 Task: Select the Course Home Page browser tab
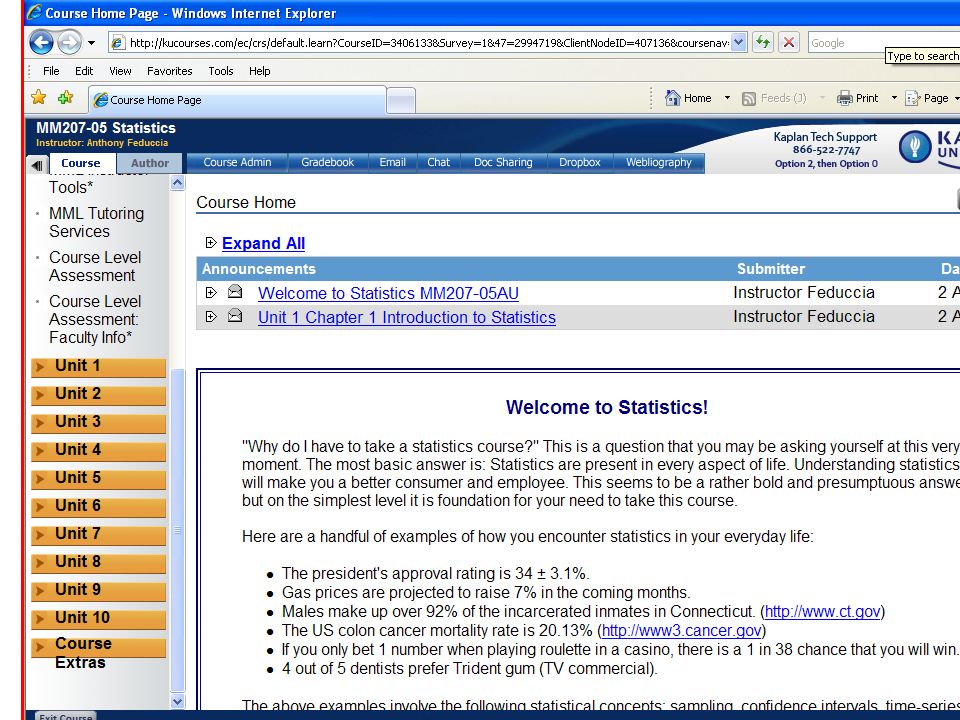click(x=238, y=100)
